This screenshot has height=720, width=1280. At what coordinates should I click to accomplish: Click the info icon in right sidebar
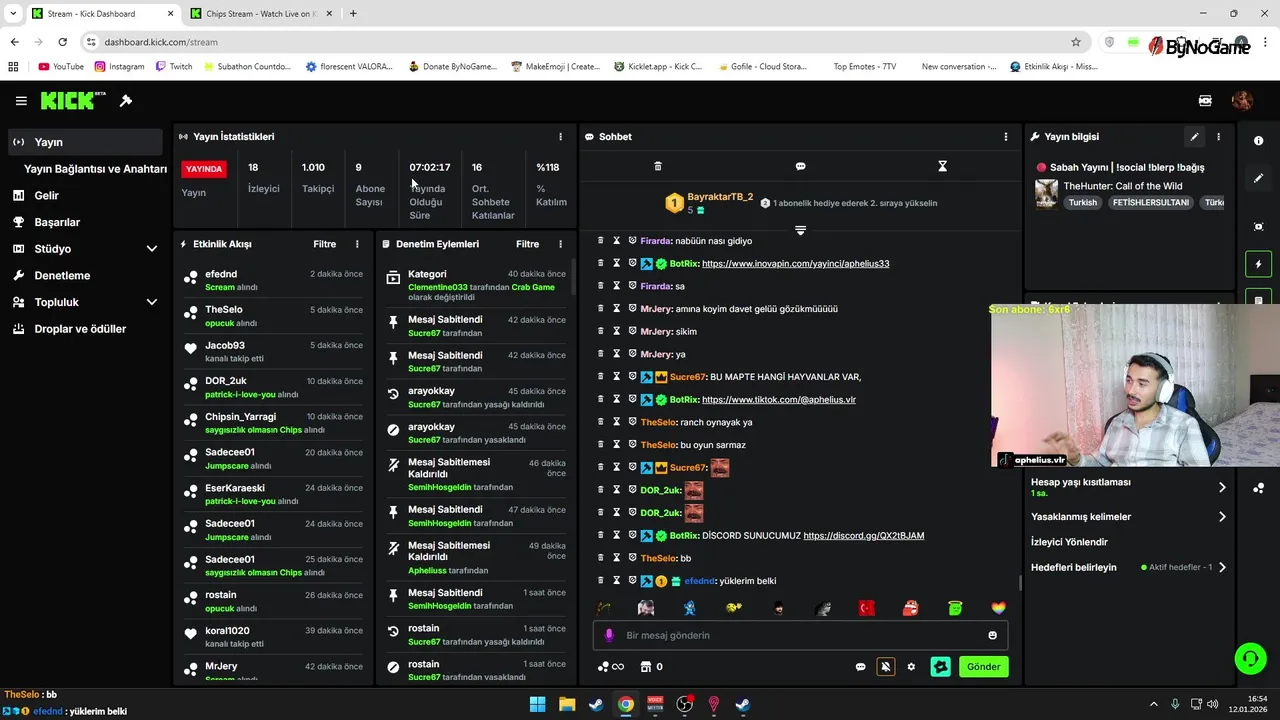1258,141
